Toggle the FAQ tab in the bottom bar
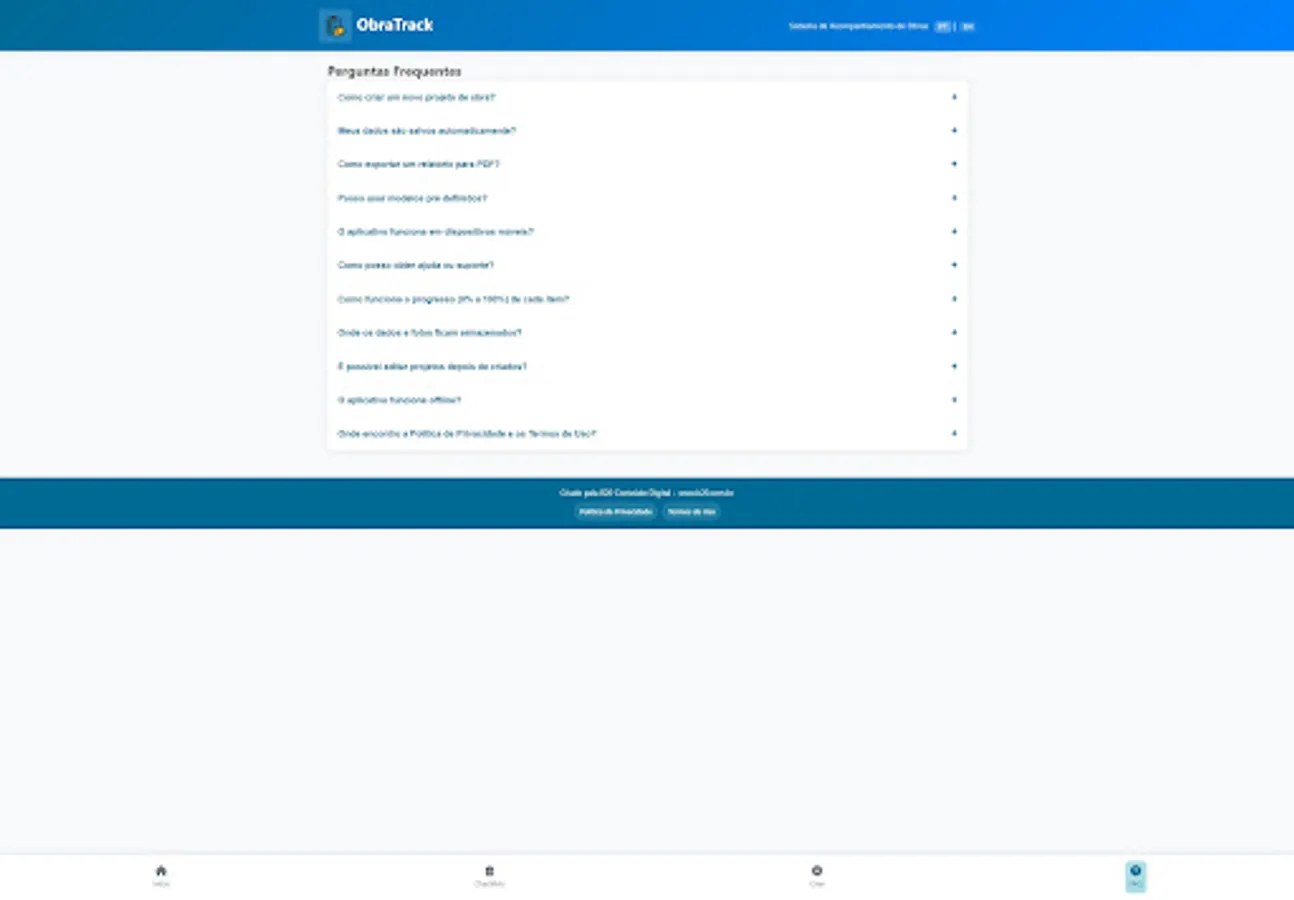This screenshot has width=1294, height=900. coord(1135,875)
